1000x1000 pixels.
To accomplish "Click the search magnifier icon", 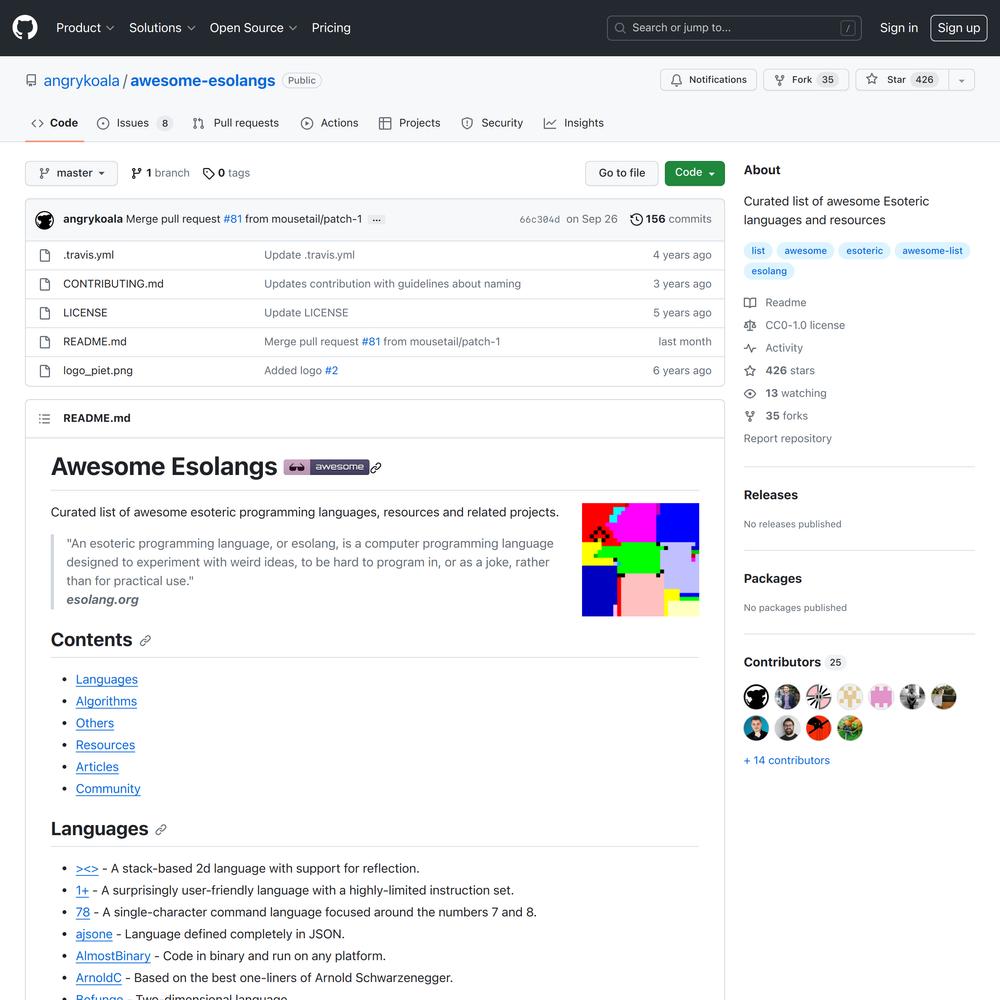I will (620, 28).
